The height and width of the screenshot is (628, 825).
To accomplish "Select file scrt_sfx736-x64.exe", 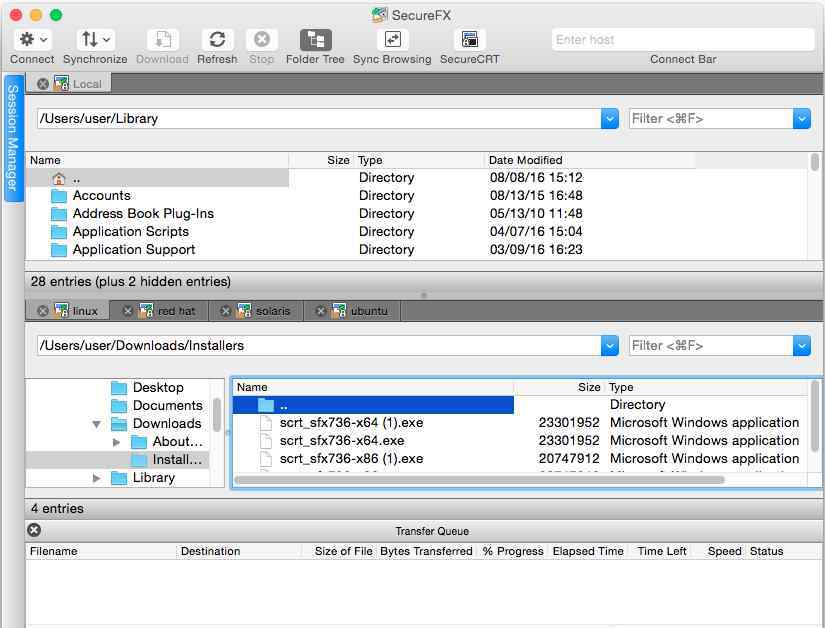I will (342, 441).
